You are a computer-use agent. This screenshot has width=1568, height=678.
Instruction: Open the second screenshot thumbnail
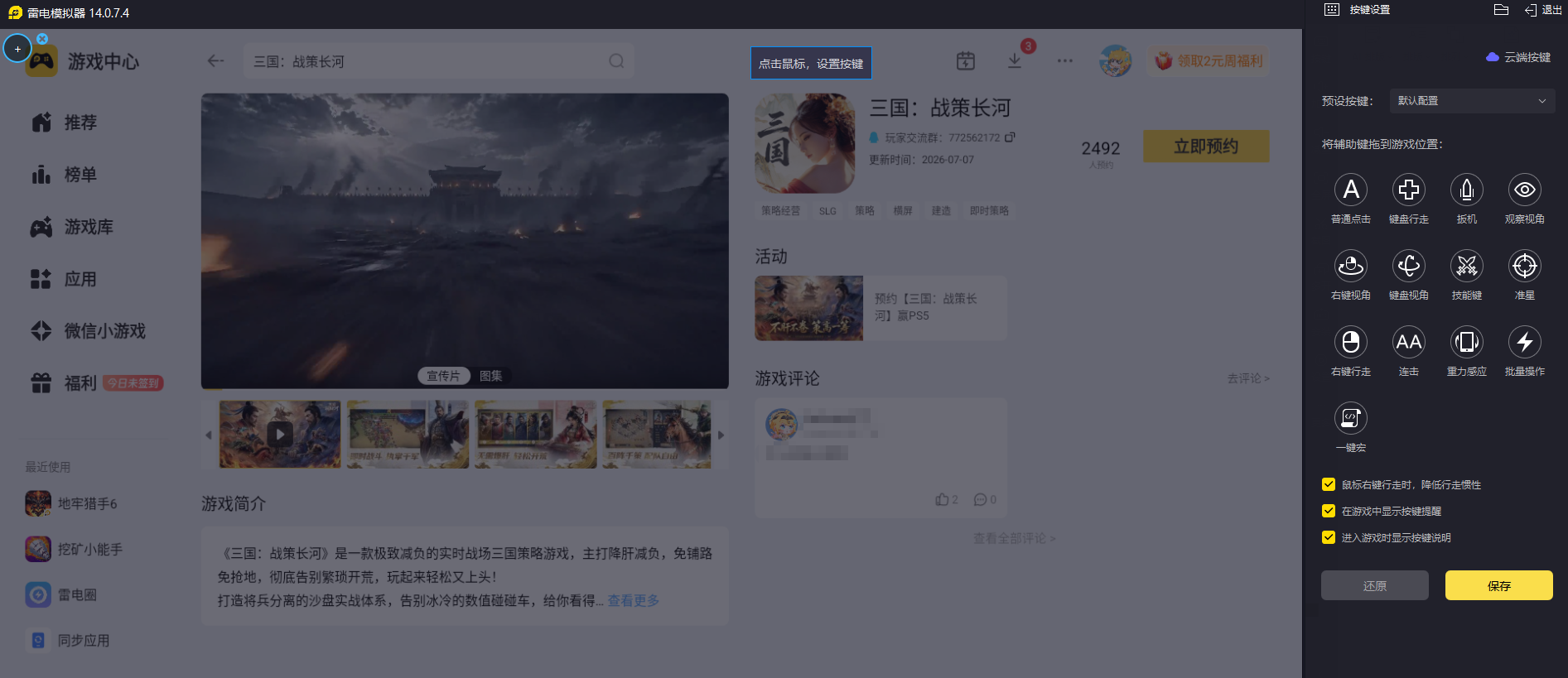click(408, 435)
